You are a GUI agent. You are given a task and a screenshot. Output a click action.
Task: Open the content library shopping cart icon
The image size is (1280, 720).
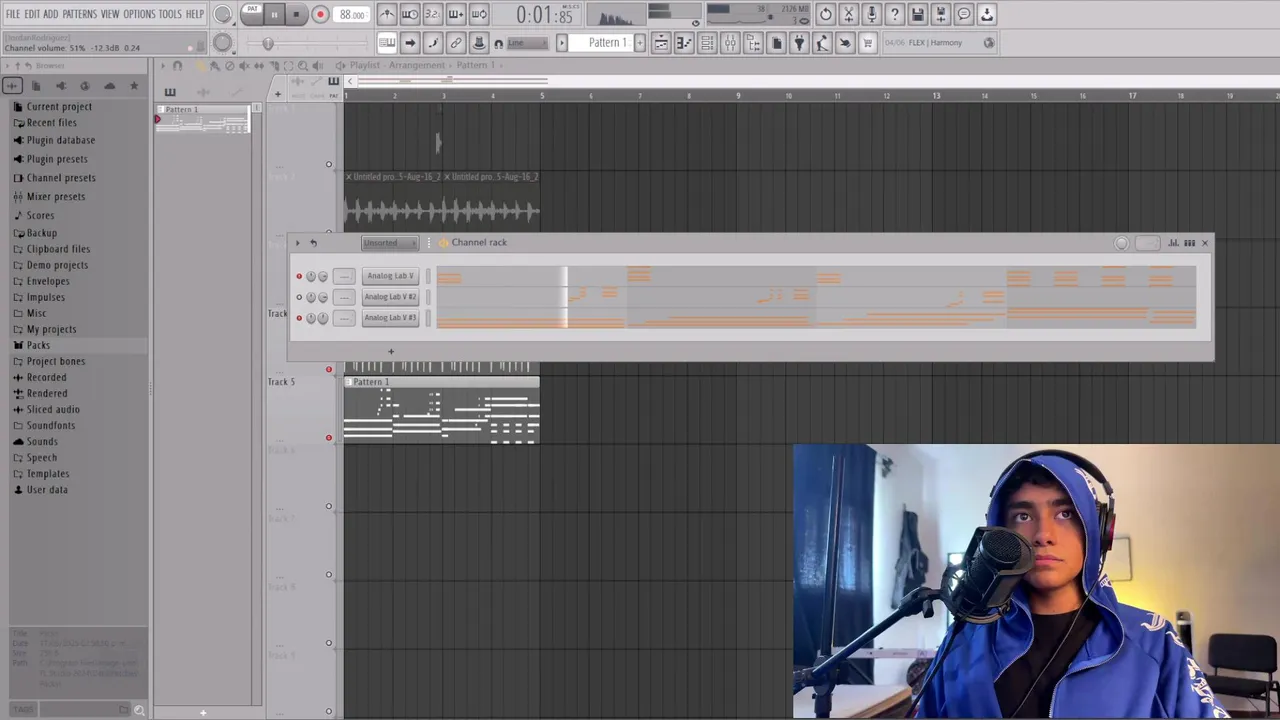tap(868, 43)
